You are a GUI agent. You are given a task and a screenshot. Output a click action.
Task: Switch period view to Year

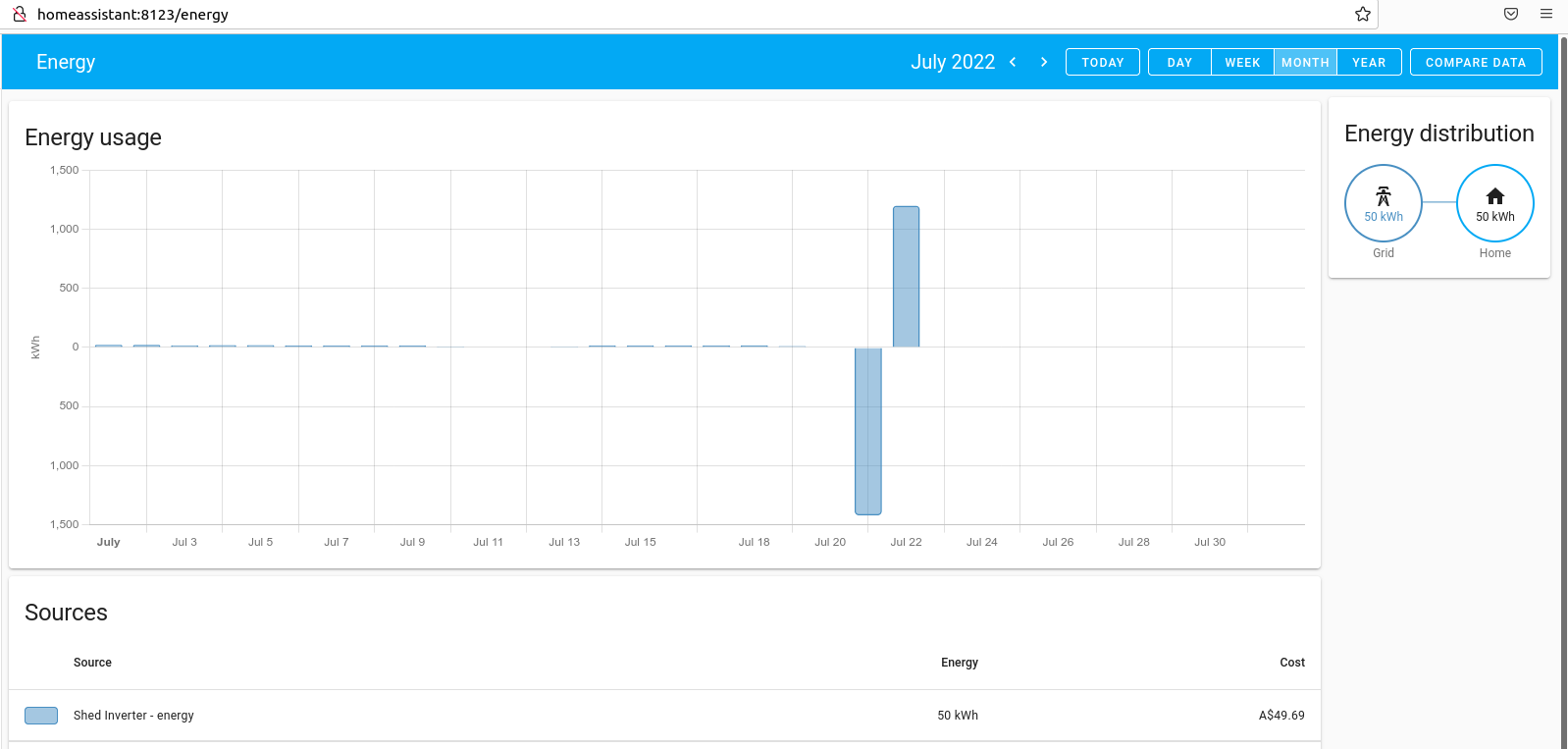tap(1369, 62)
